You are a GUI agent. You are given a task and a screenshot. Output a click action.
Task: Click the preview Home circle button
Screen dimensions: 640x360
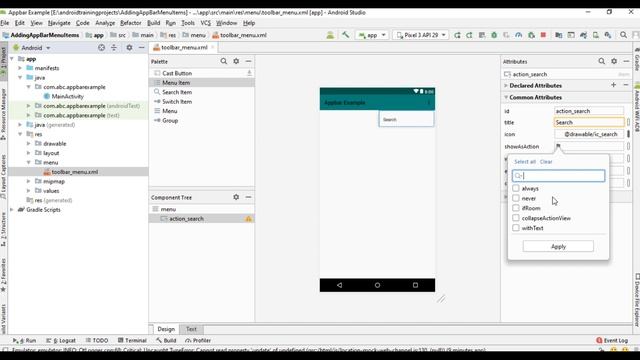tap(377, 285)
